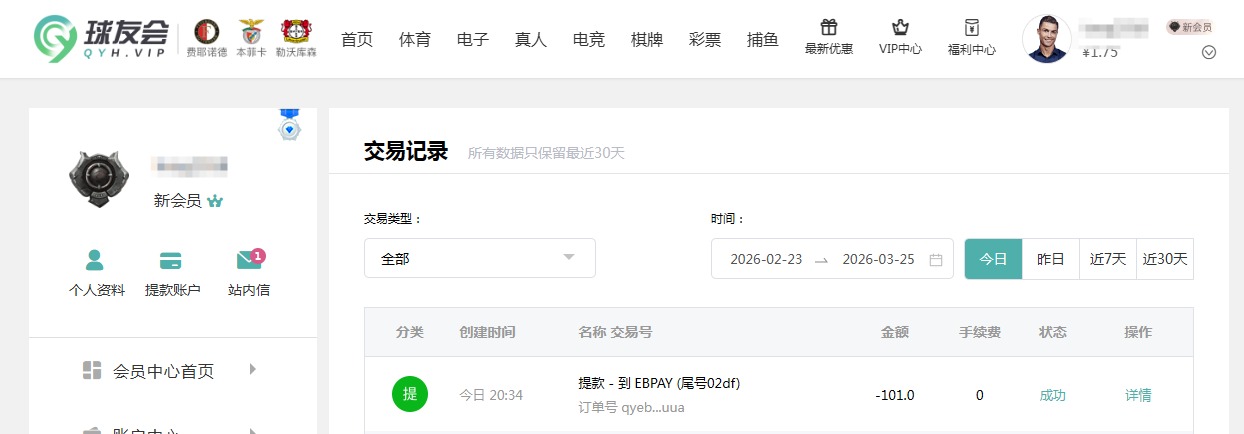Open 最新优惠 gift icon
This screenshot has width=1244, height=434.
[829, 27]
